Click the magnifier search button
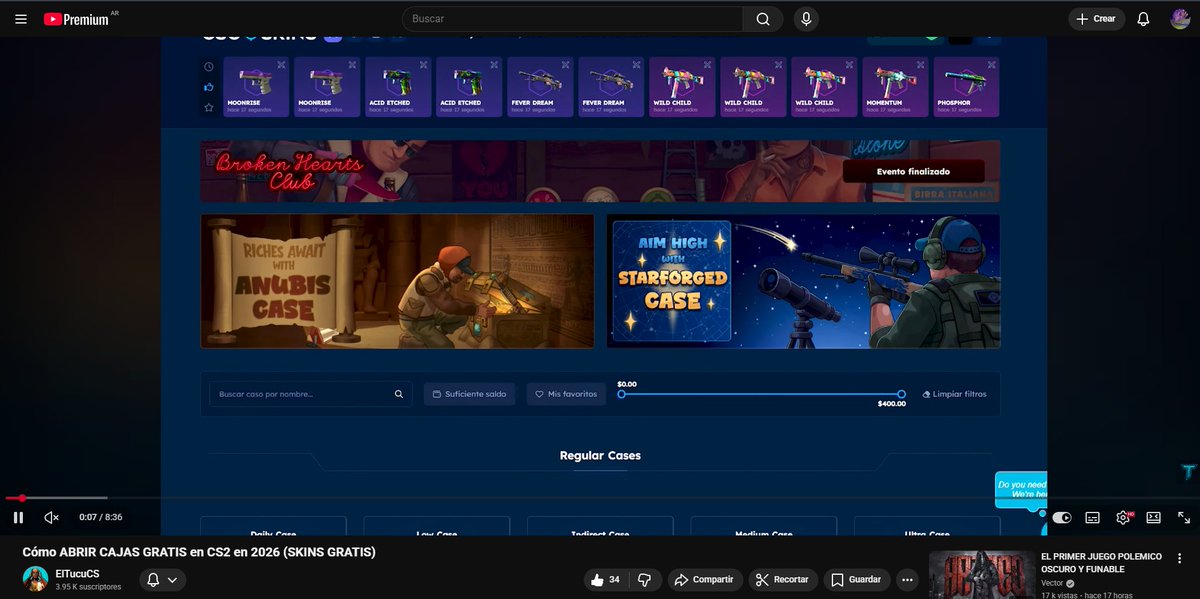The image size is (1200, 599). click(763, 19)
